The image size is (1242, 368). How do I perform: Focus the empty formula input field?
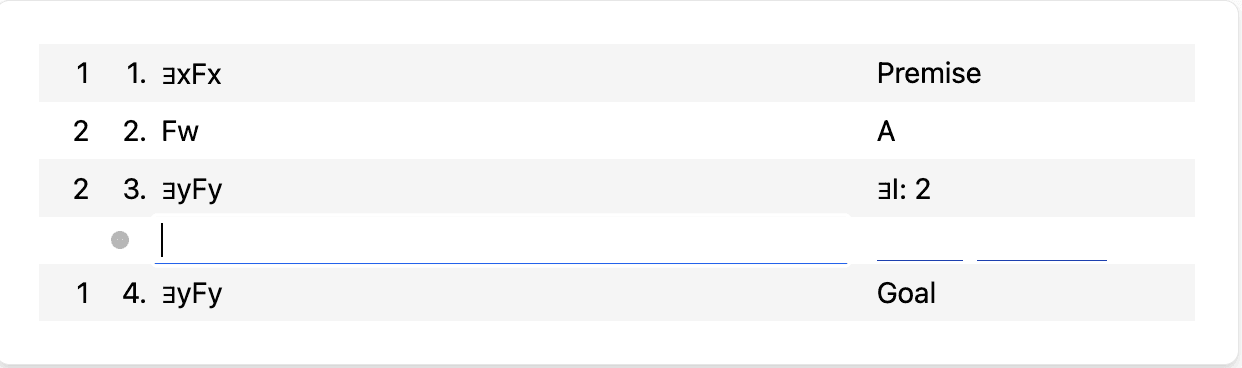[501, 240]
